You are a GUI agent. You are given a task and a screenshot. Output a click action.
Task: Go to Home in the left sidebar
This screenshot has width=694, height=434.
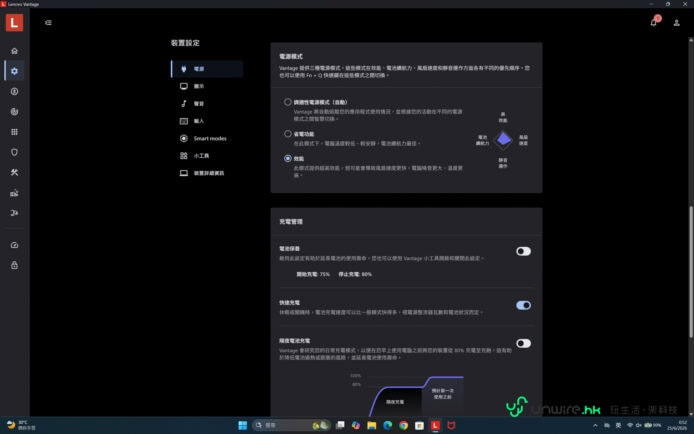[x=14, y=51]
